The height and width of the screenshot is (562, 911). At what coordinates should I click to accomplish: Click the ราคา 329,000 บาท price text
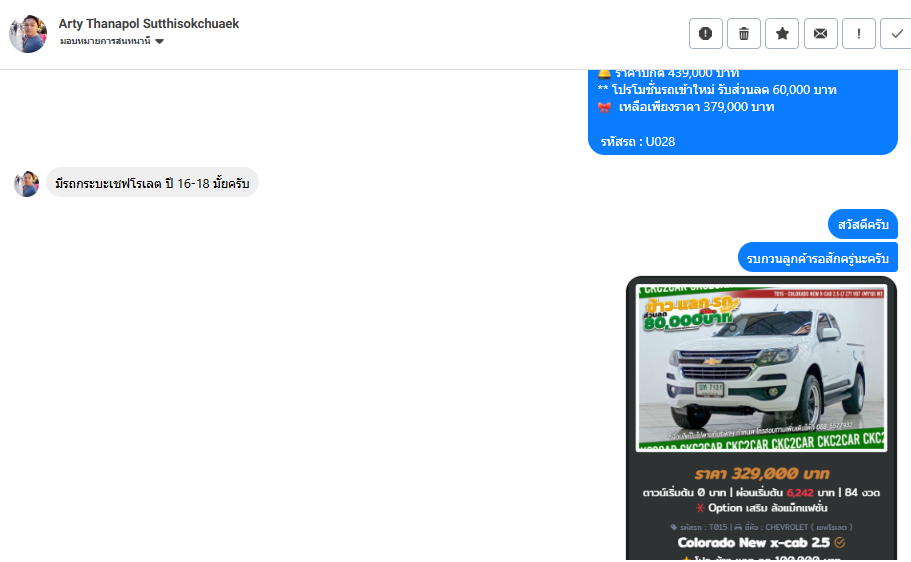[x=762, y=474]
